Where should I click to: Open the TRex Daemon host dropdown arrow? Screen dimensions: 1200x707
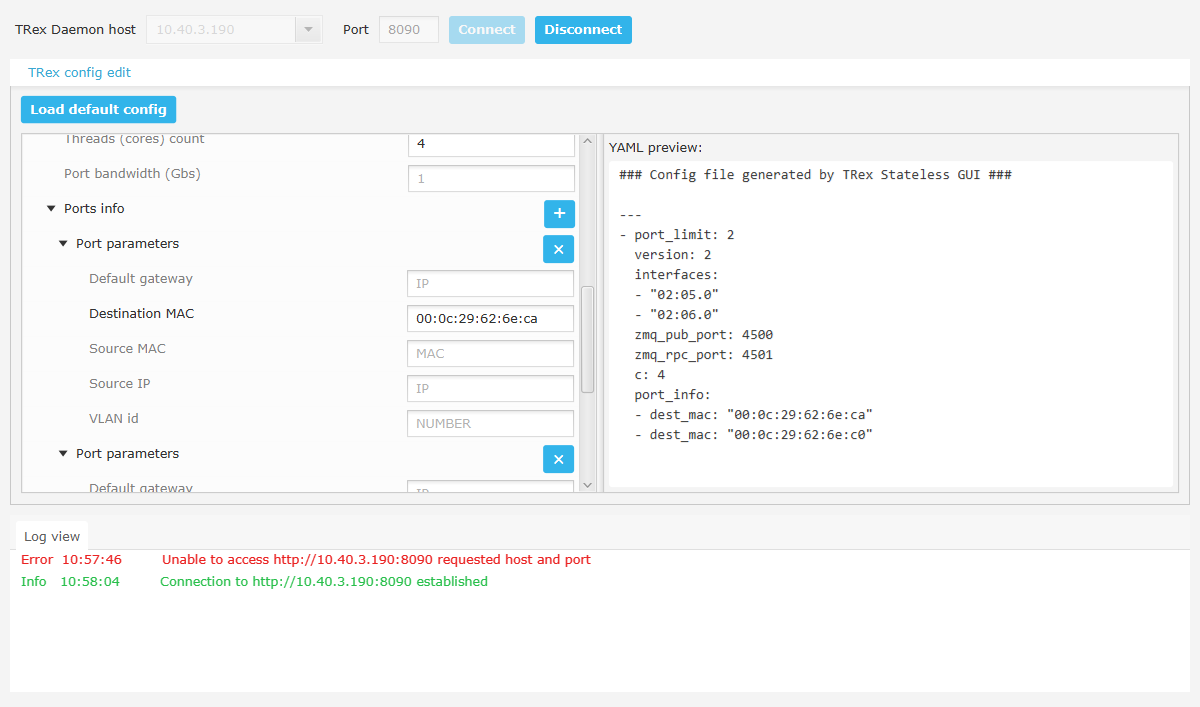click(308, 29)
